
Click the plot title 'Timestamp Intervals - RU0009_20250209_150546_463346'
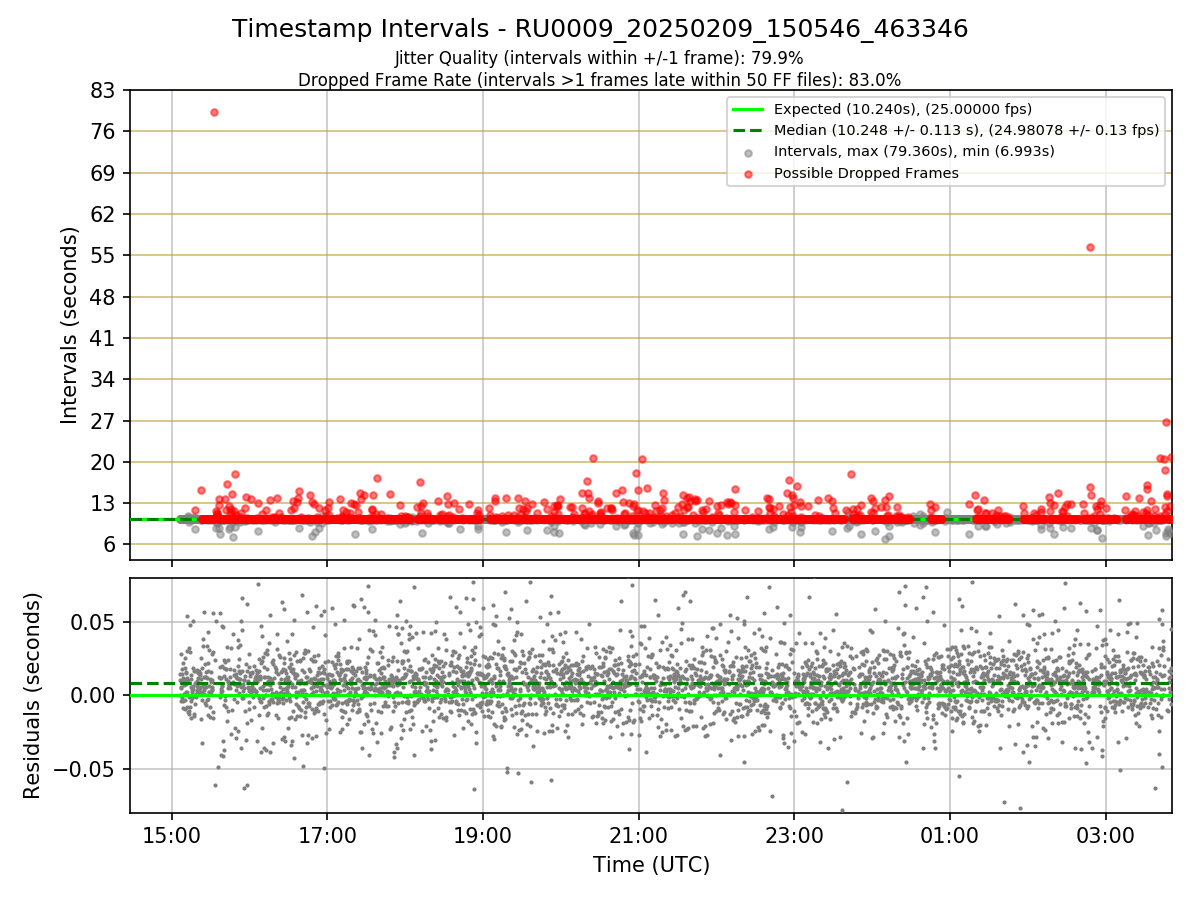point(600,29)
